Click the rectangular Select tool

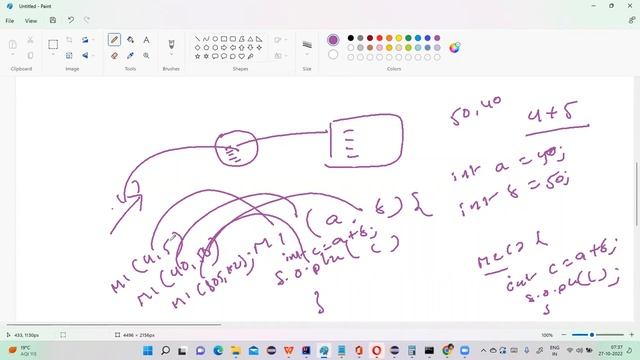click(53, 44)
